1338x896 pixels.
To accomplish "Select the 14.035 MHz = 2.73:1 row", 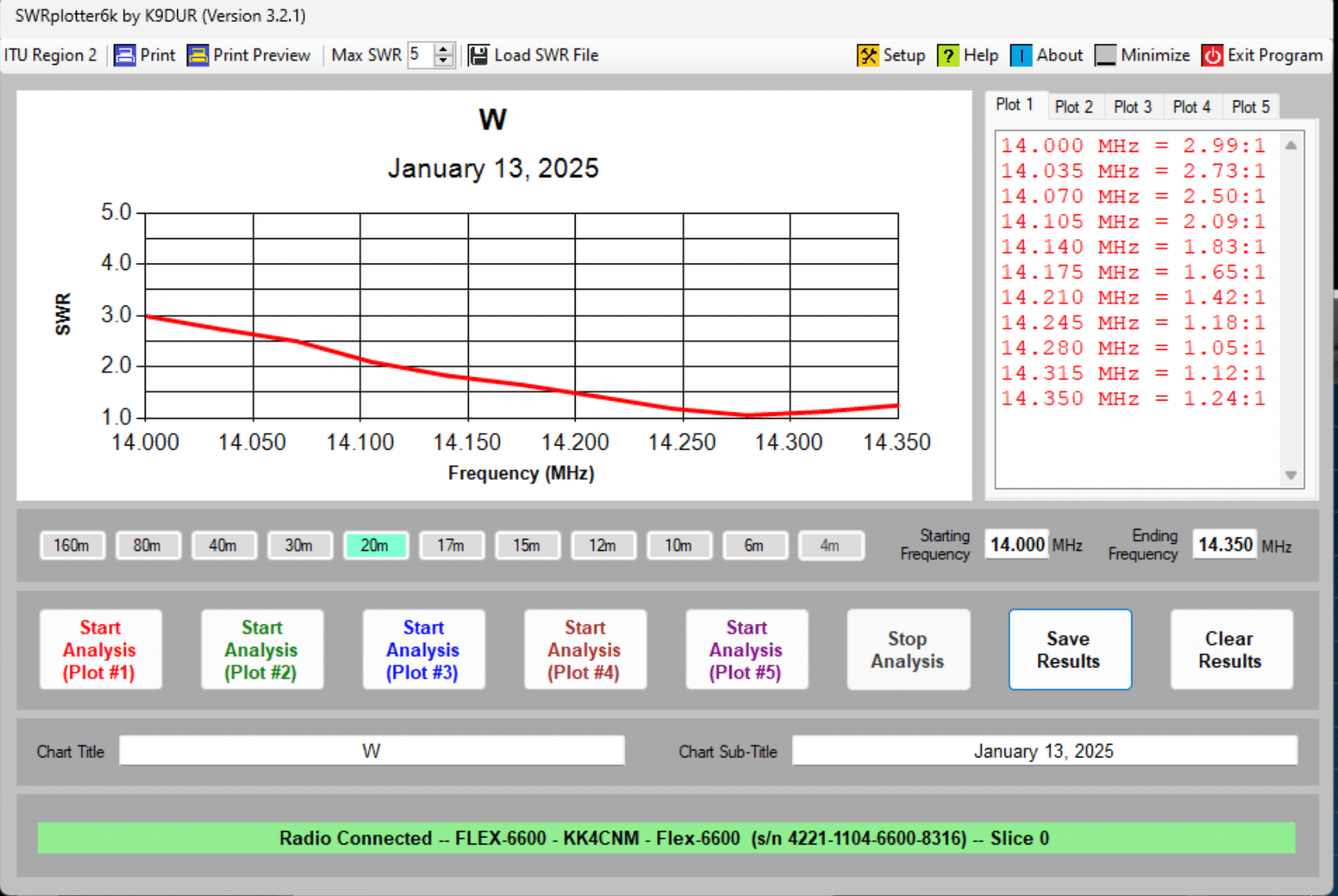I will (1133, 171).
